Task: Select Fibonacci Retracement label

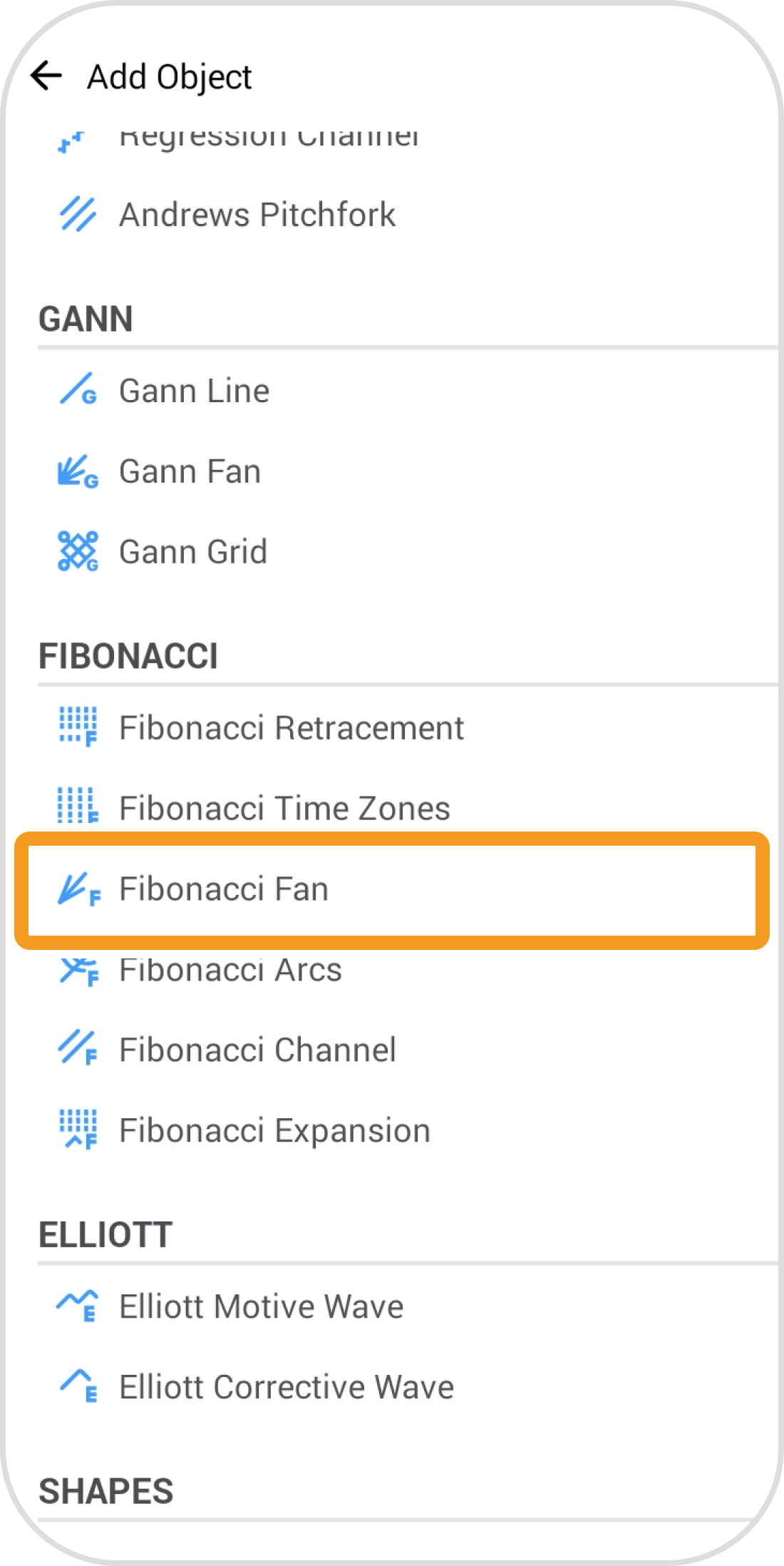Action: click(x=292, y=728)
